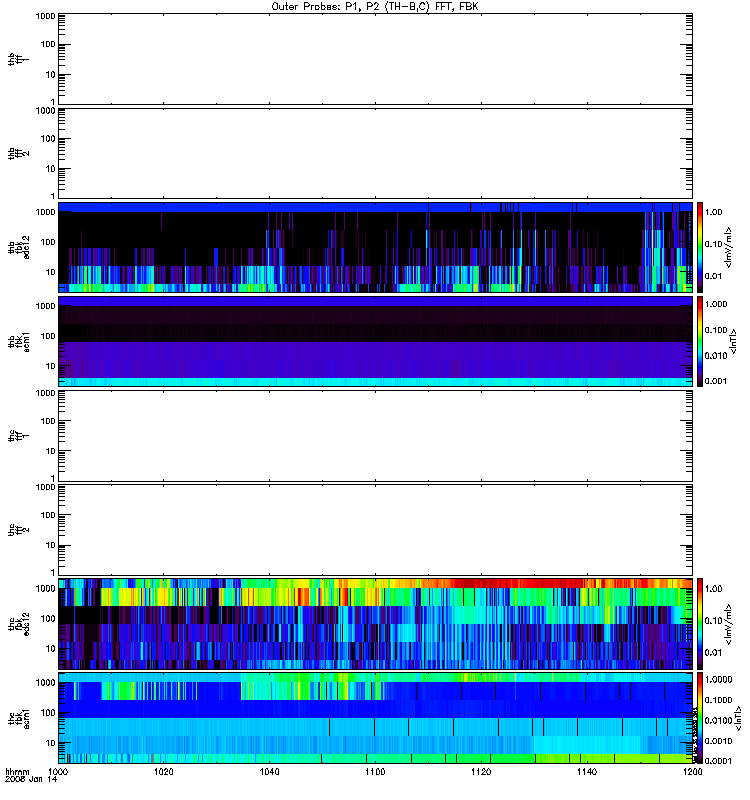Click the '100' y-axis tick of thb fff 2 panel
The width and height of the screenshot is (750, 800).
pyautogui.click(x=48, y=139)
